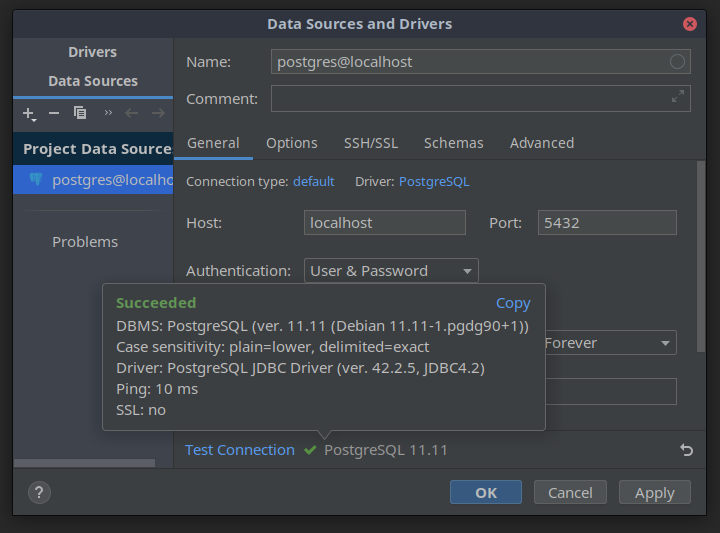Viewport: 720px width, 533px height.
Task: Open the Options tab
Action: [292, 143]
